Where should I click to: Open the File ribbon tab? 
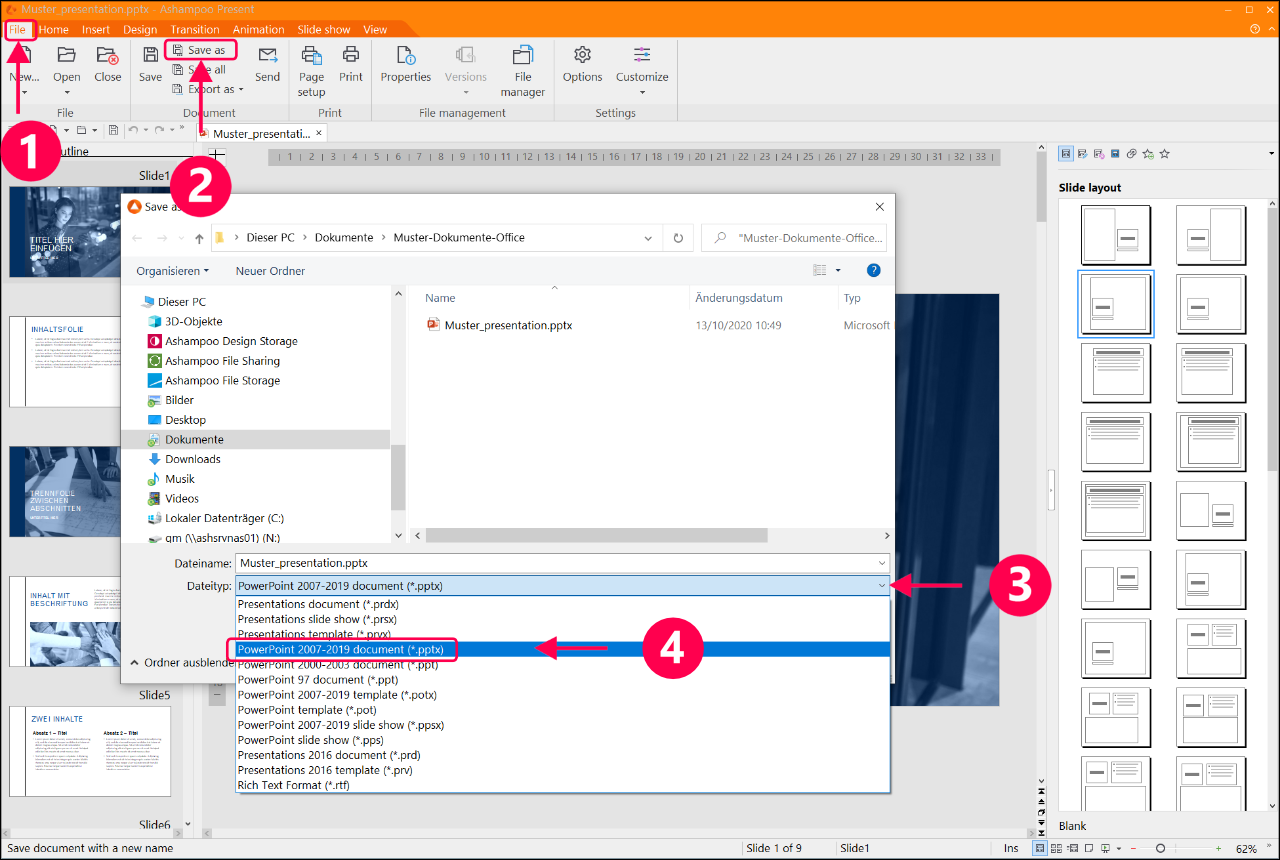pyautogui.click(x=18, y=29)
